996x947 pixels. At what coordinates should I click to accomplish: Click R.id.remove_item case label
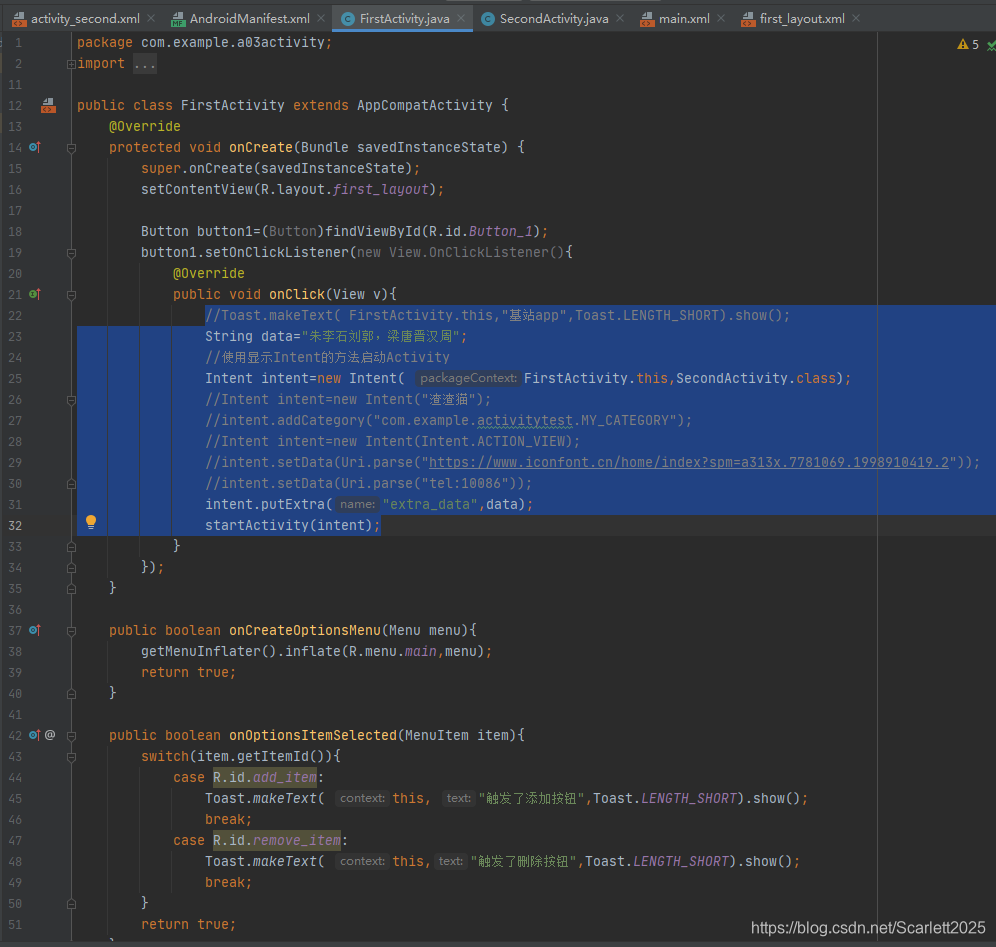pyautogui.click(x=276, y=840)
